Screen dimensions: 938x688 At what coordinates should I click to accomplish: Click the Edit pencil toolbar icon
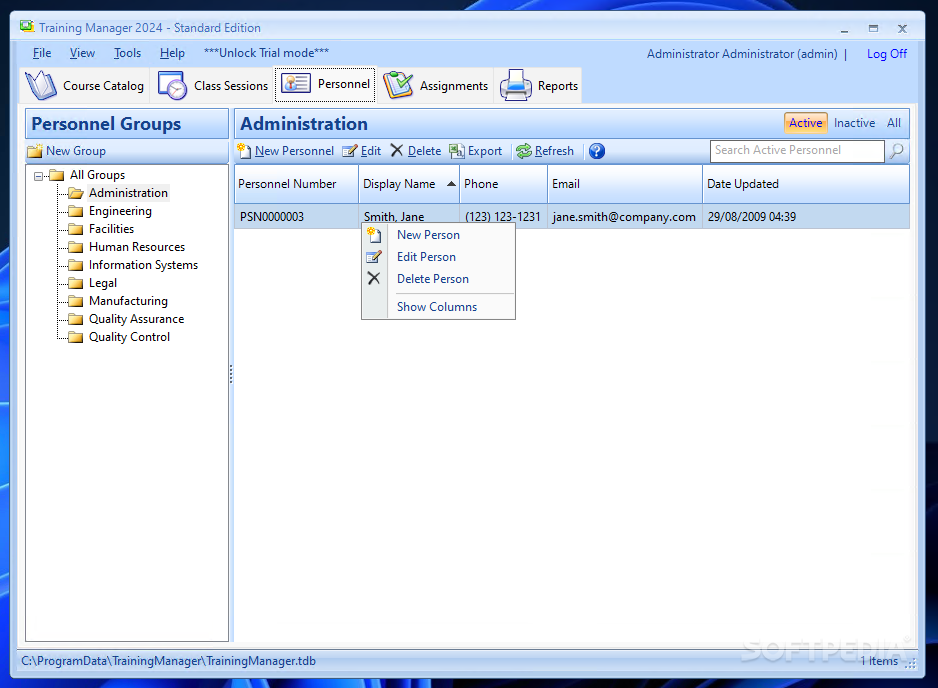[x=350, y=151]
